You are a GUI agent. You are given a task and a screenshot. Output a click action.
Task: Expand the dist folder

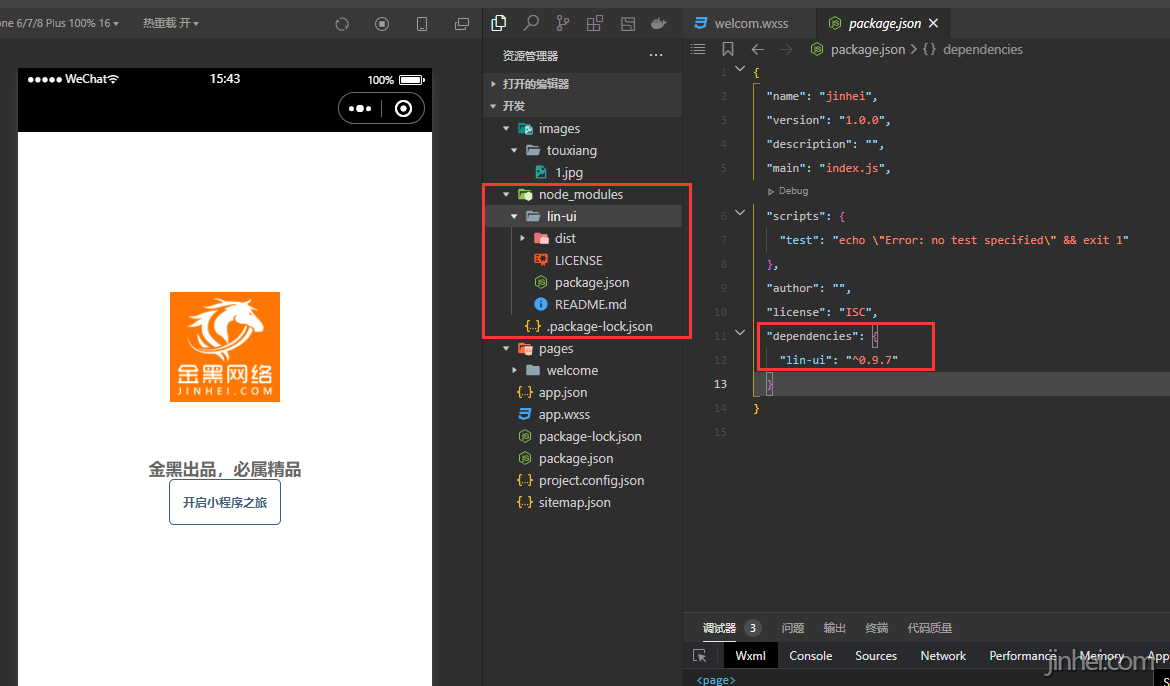pos(522,239)
